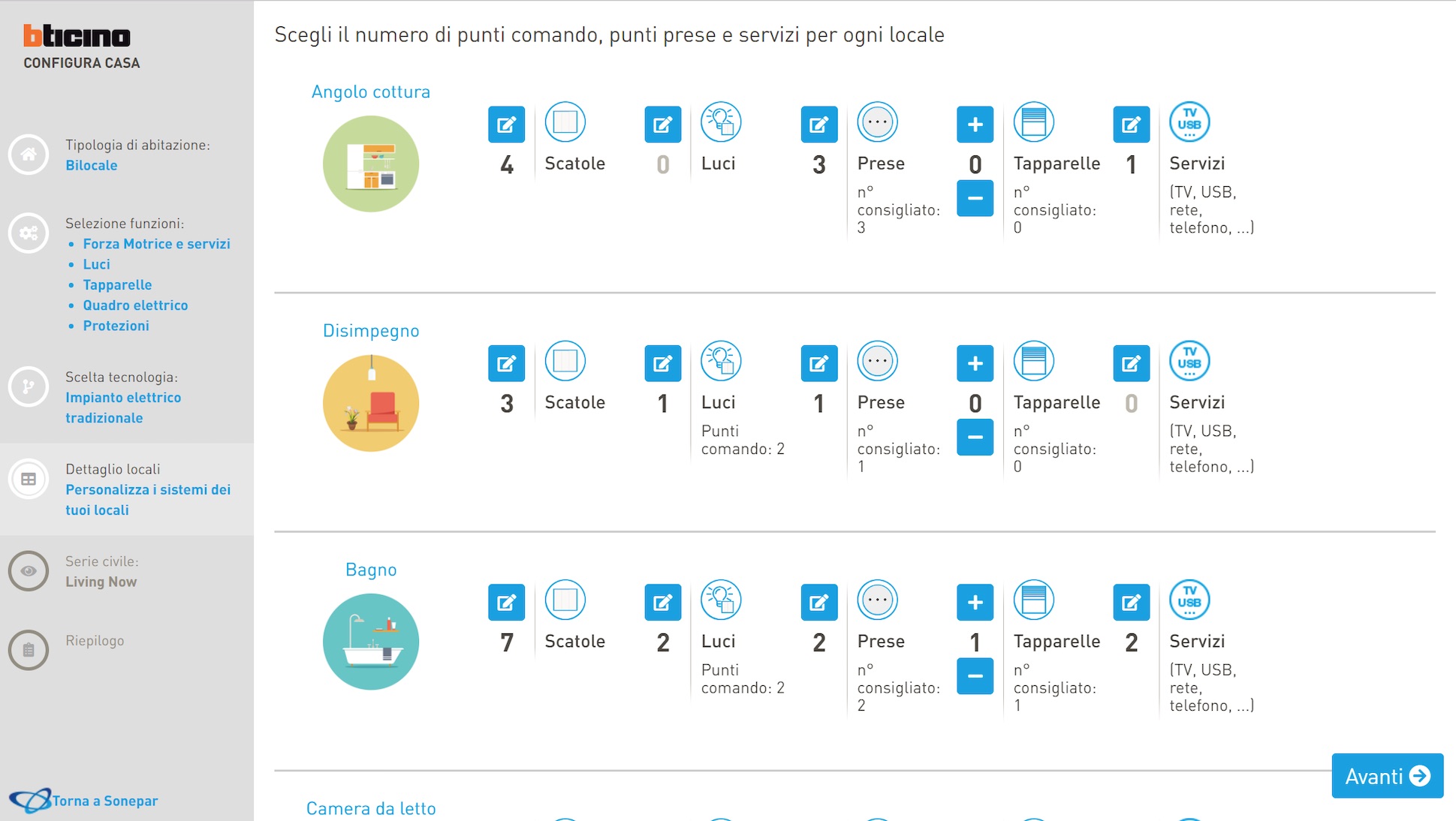
Task: Increase Tapparelle count for Disimpegno
Action: [975, 364]
